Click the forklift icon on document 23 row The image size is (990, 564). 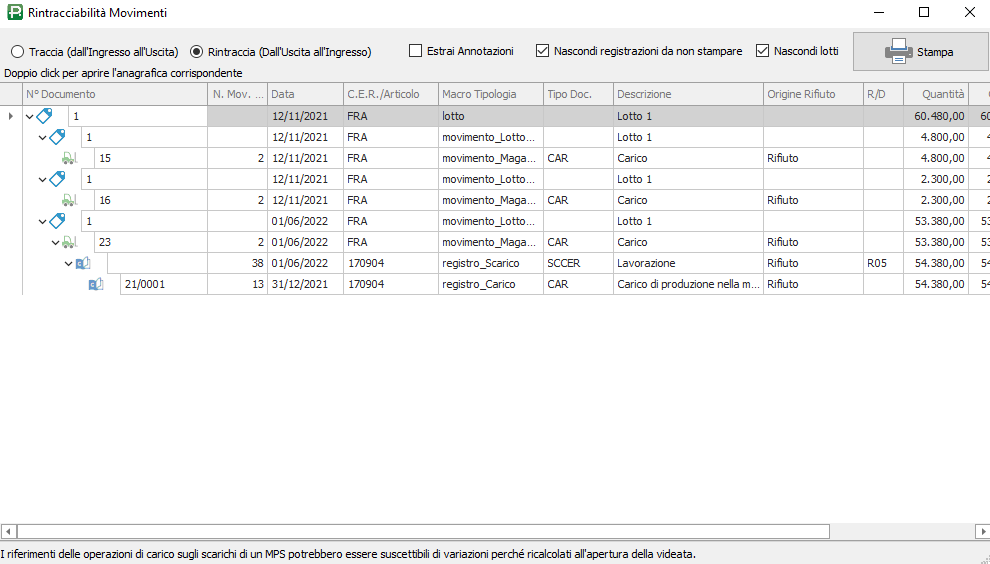[69, 242]
